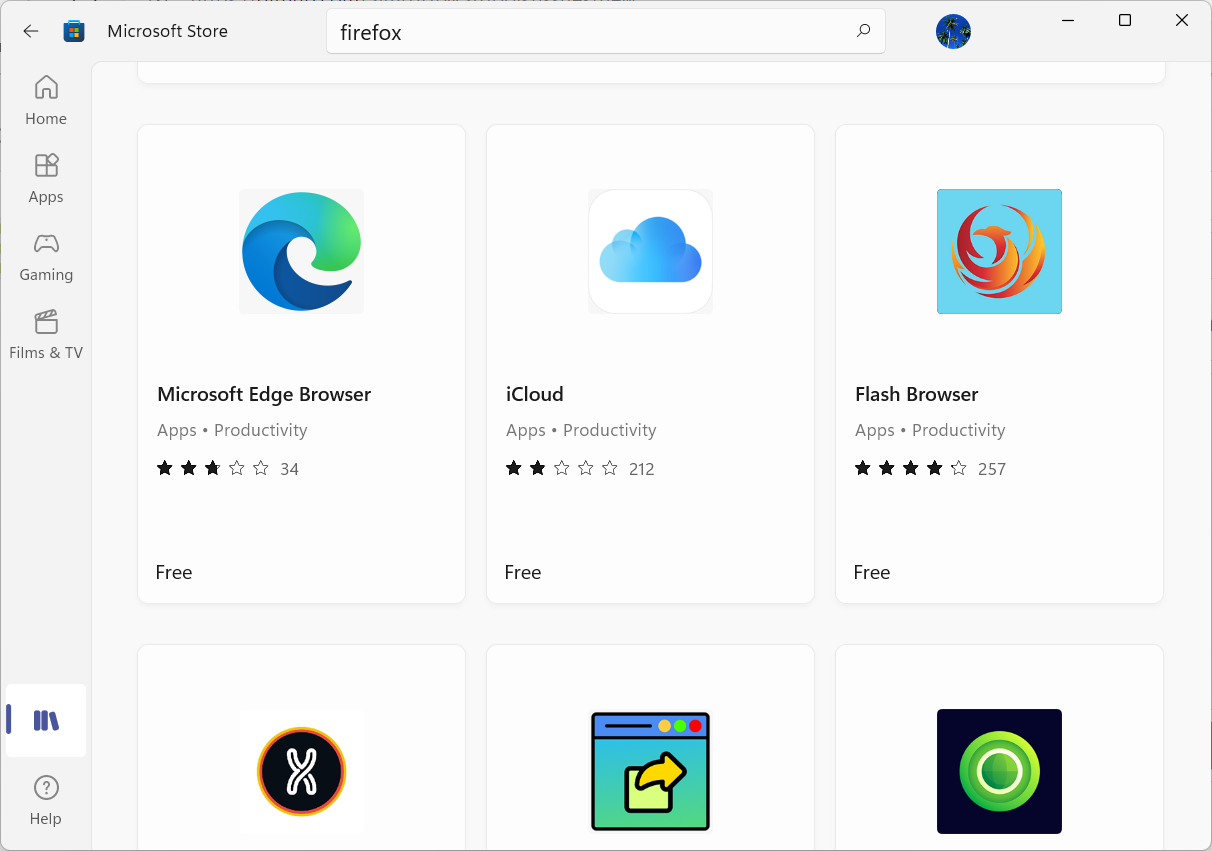
Task: Click Apps • Productivity under iCloud
Action: pyautogui.click(x=581, y=430)
